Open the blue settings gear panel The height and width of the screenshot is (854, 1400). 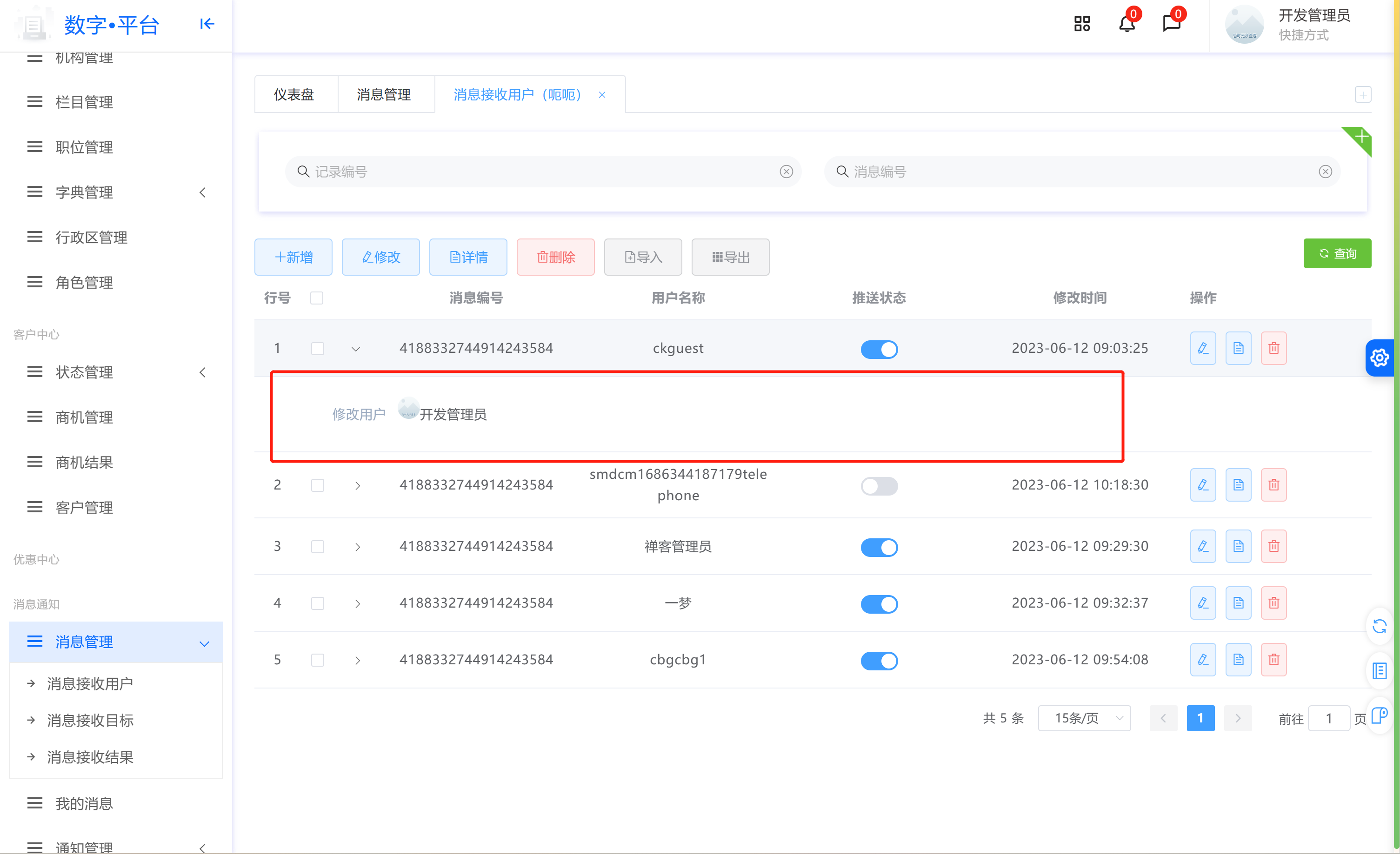click(x=1379, y=357)
